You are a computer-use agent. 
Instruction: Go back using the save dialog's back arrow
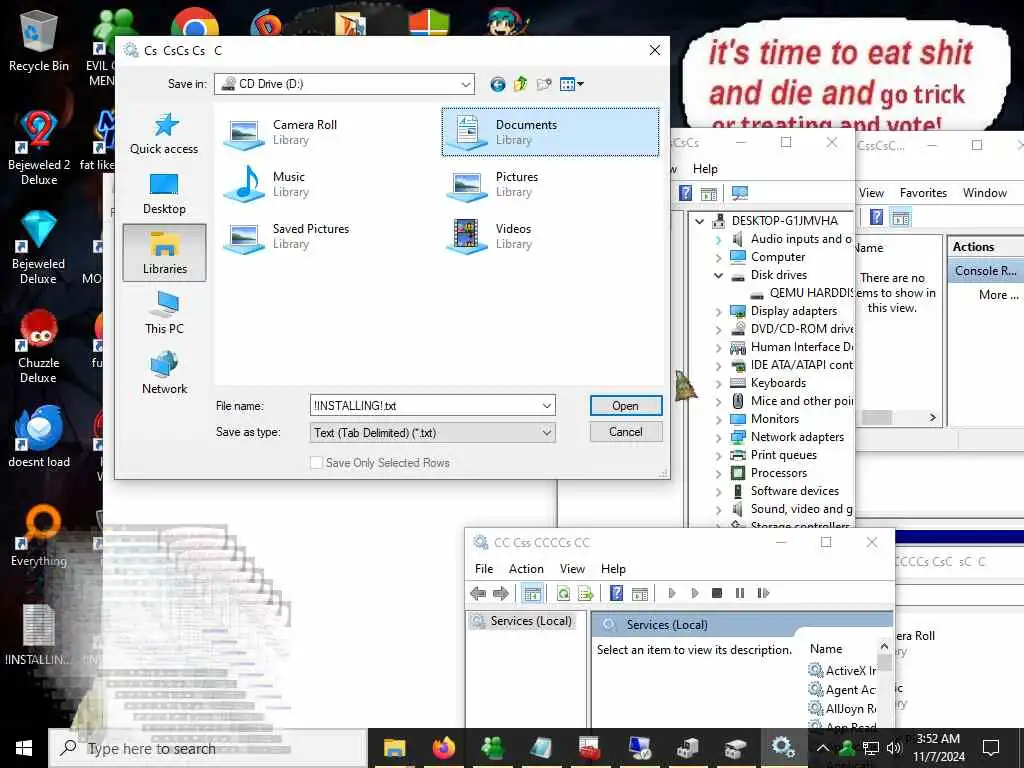(x=498, y=84)
